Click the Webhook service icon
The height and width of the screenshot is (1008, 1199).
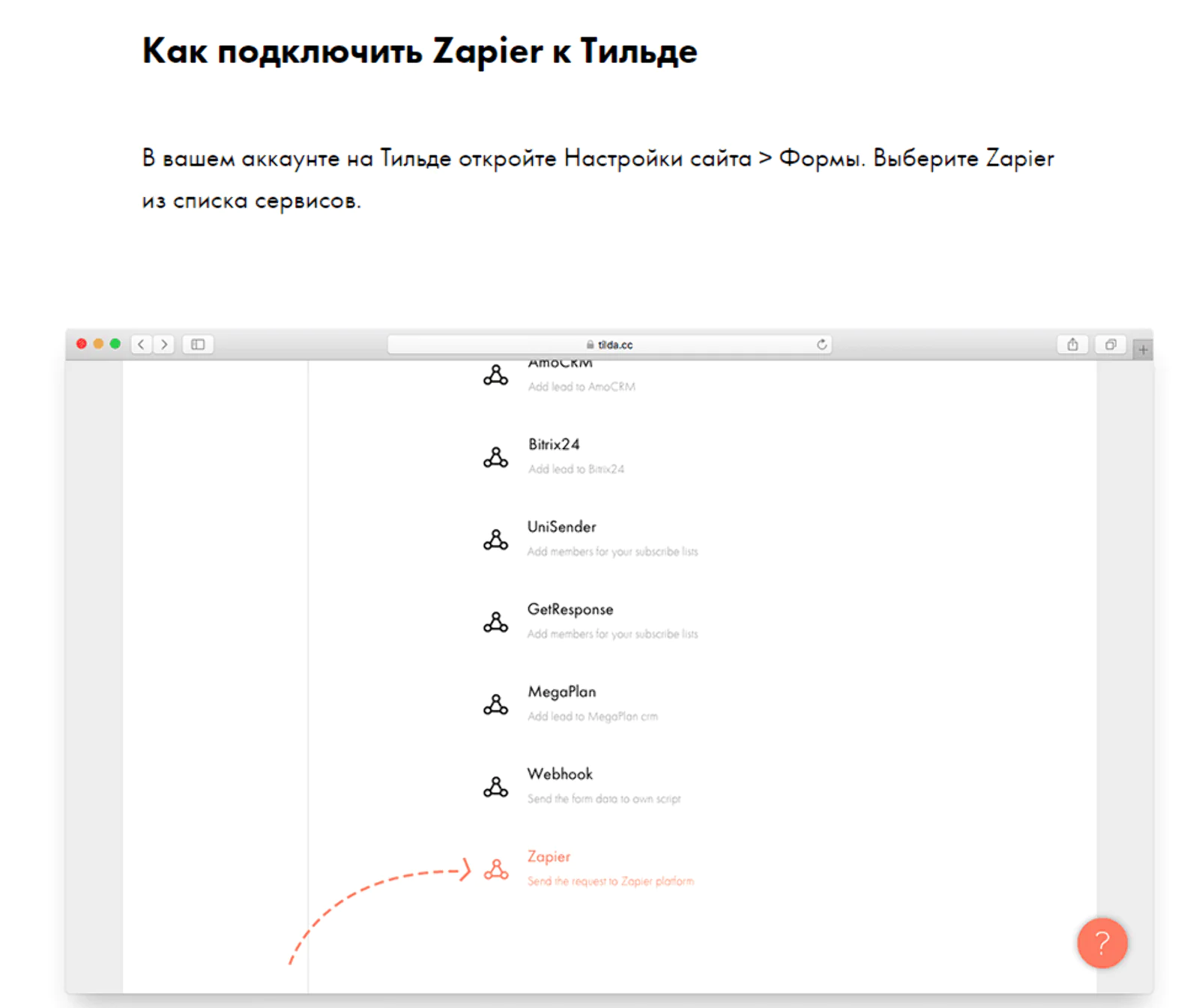click(495, 787)
